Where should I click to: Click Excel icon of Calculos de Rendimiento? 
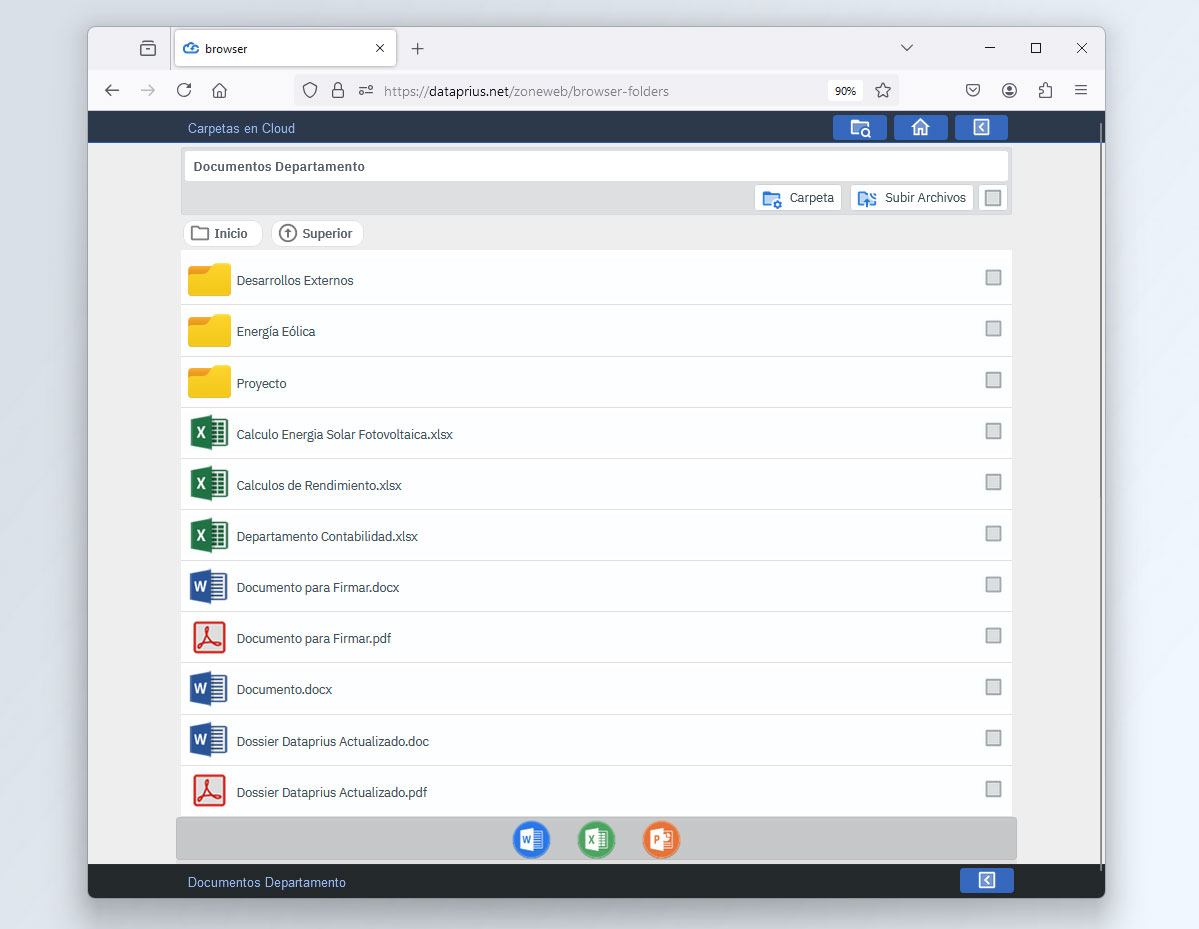[209, 484]
